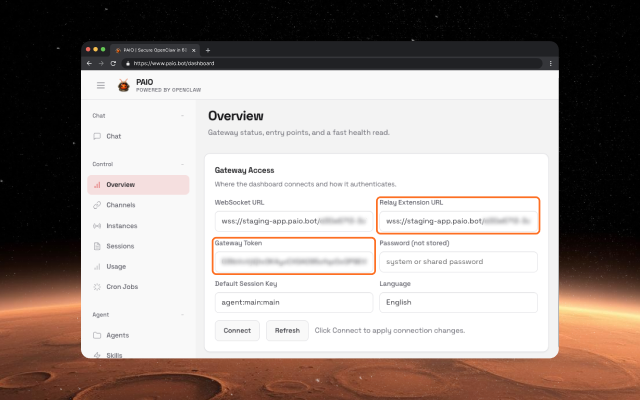View the Usage page
Image resolution: width=640 pixels, height=400 pixels.
[116, 266]
